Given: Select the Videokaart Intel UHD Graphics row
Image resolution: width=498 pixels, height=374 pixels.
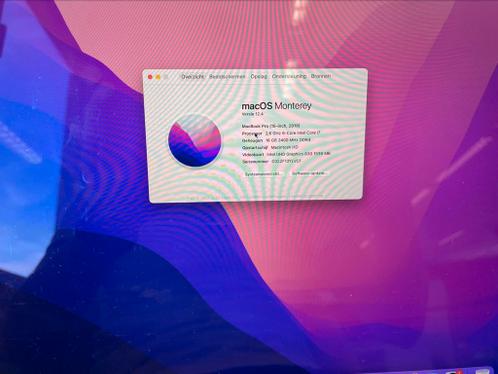Looking at the screenshot, I should (286, 154).
